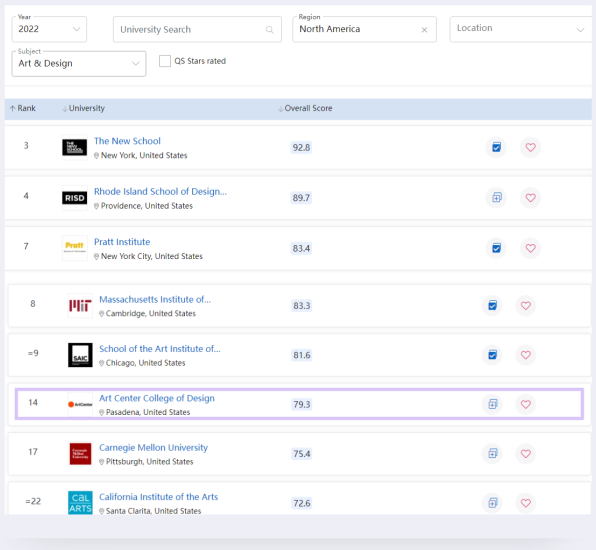Viewport: 596px width, 550px height.
Task: Favorite Carnegie Mellon University heart icon
Action: (x=526, y=453)
